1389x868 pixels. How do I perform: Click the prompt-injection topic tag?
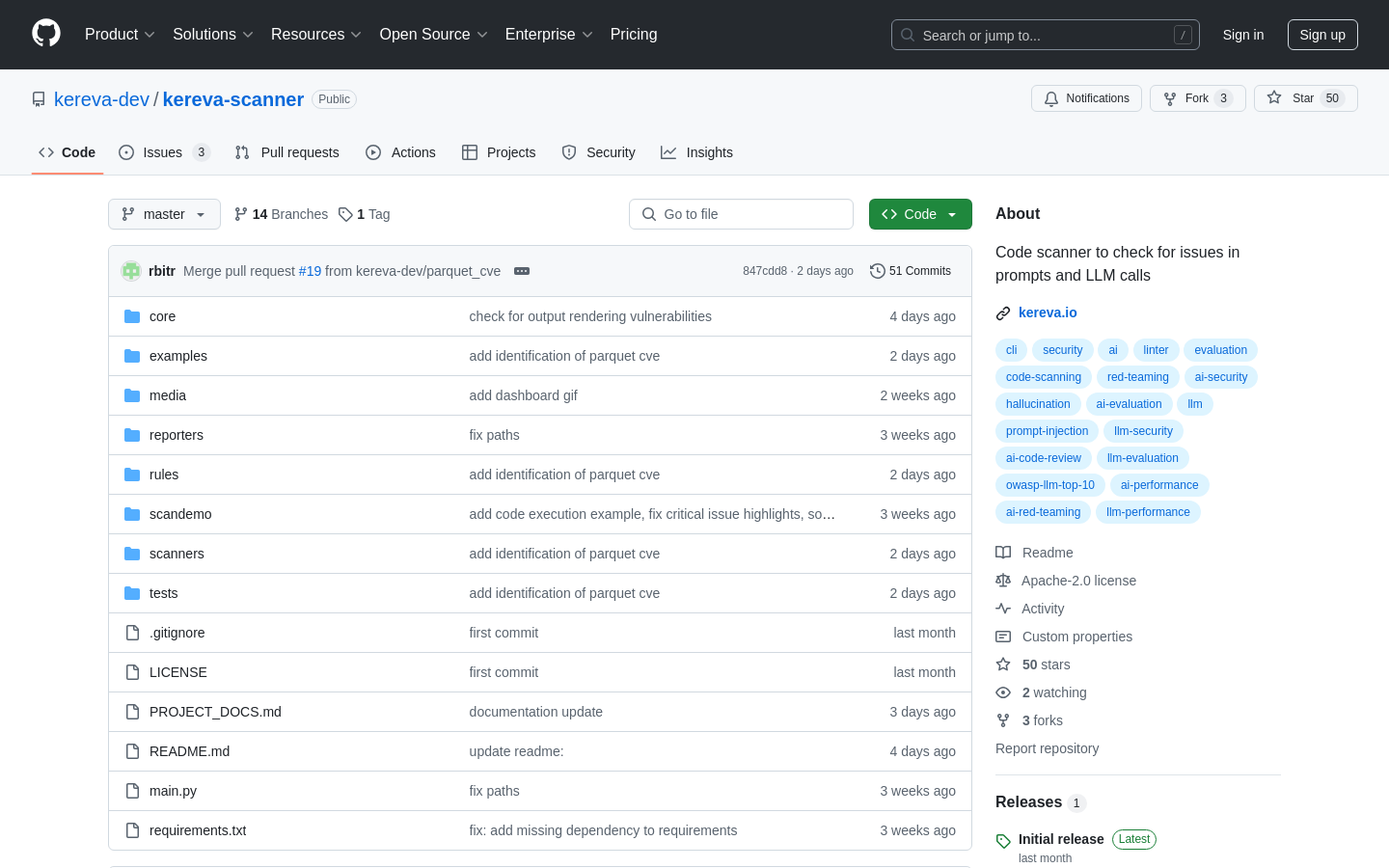[1047, 431]
